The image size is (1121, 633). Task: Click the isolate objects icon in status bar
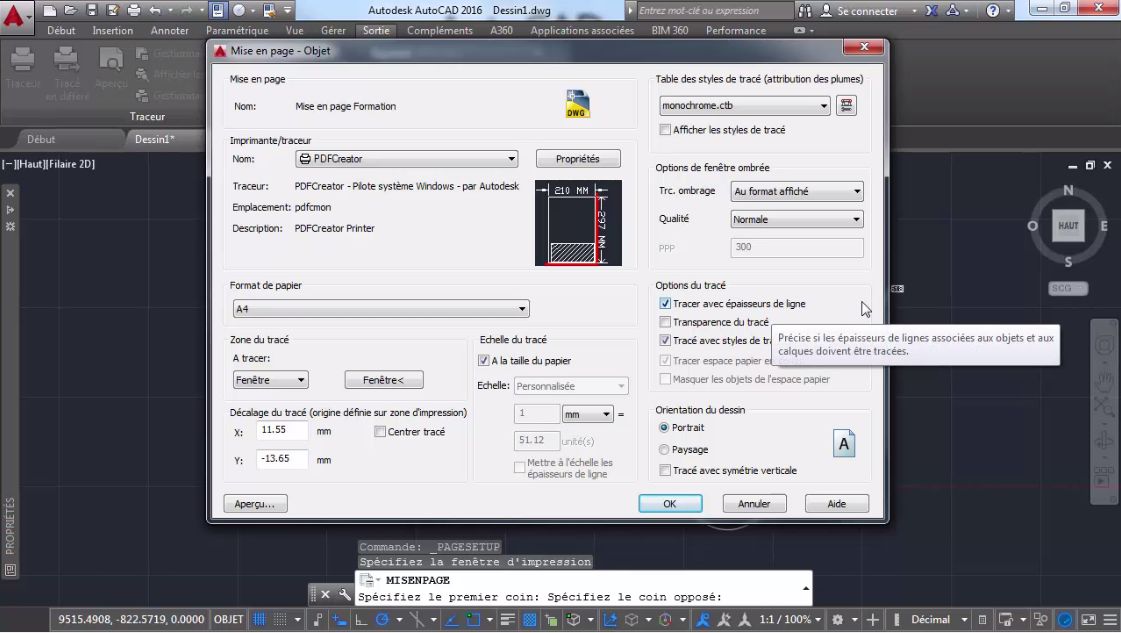[1038, 619]
